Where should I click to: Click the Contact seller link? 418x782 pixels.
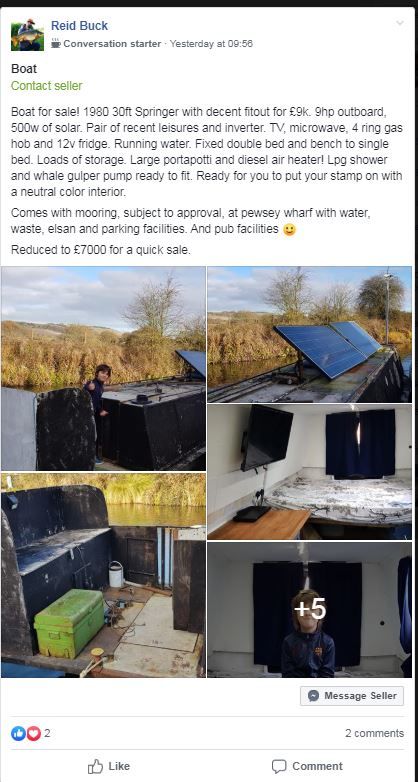pos(46,86)
